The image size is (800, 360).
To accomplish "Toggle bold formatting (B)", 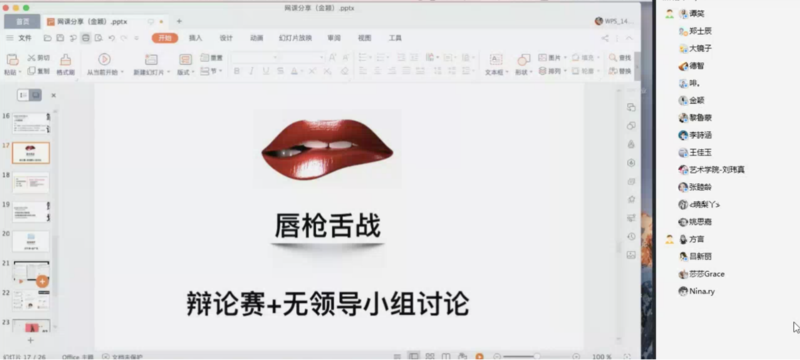I will point(237,71).
